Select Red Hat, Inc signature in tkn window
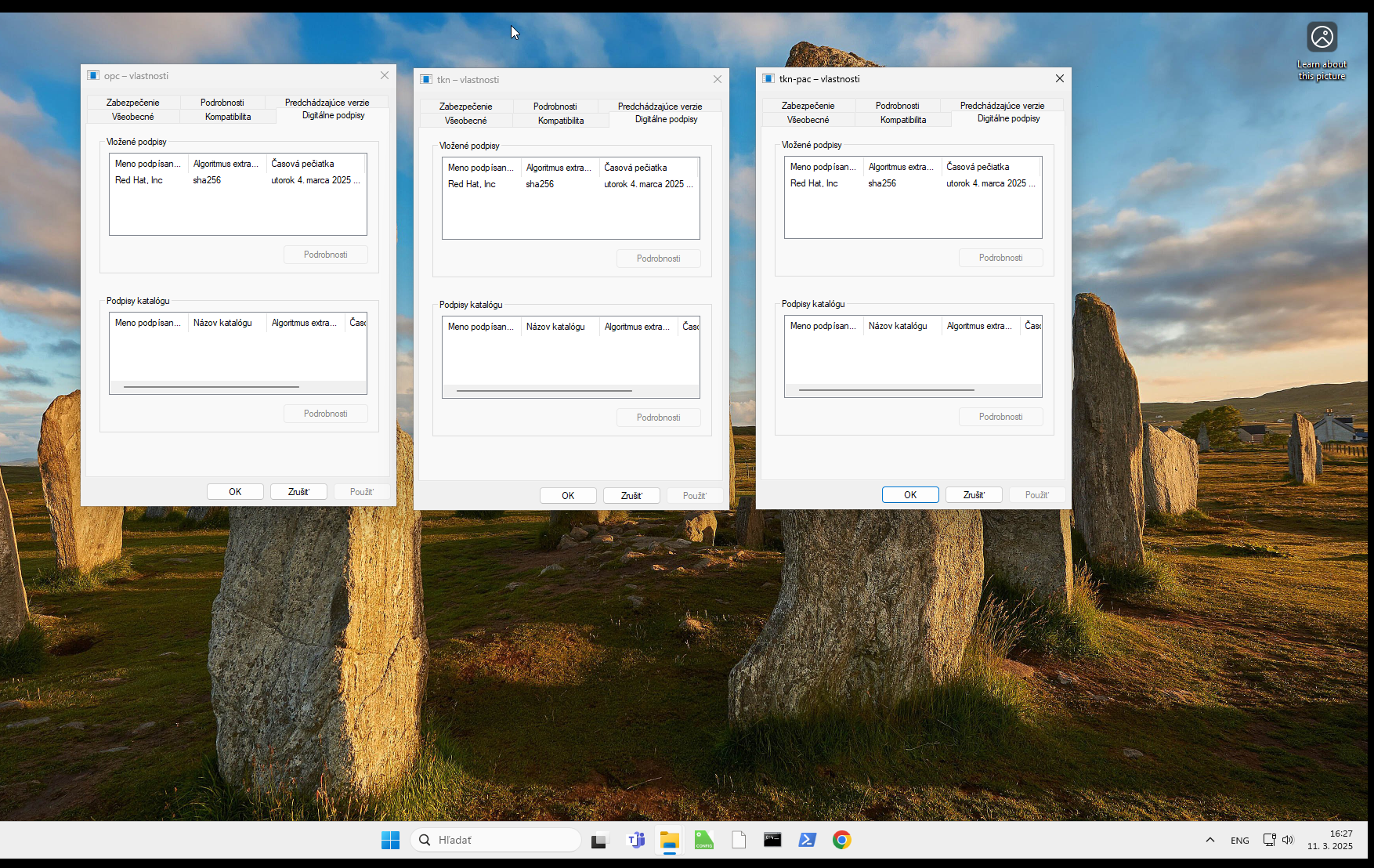Viewport: 1374px width, 868px height. tap(472, 184)
